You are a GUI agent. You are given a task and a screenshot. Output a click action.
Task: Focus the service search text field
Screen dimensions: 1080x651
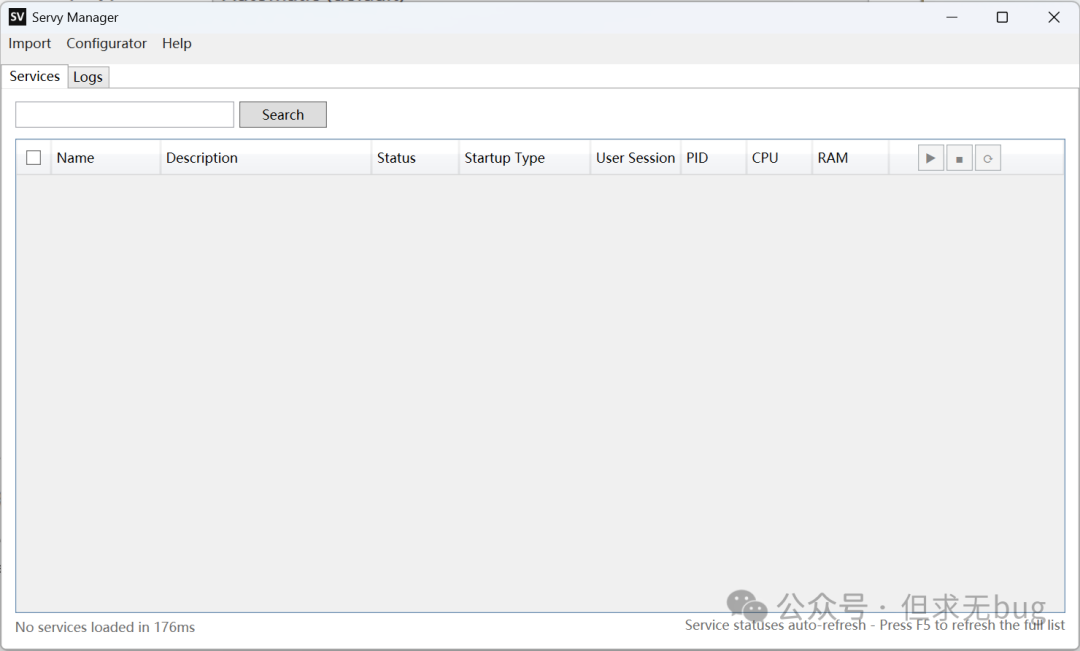pyautogui.click(x=125, y=115)
